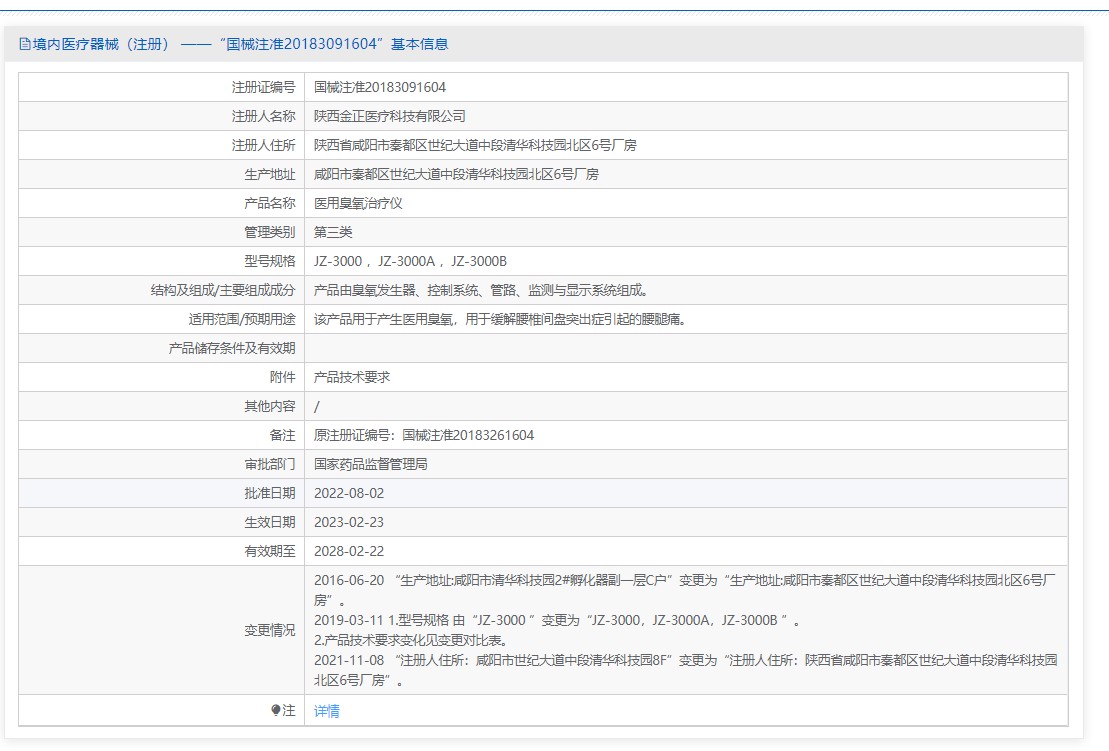This screenshot has height=751, width=1109.
Task: Select the 批准日期 label
Action: 269,493
